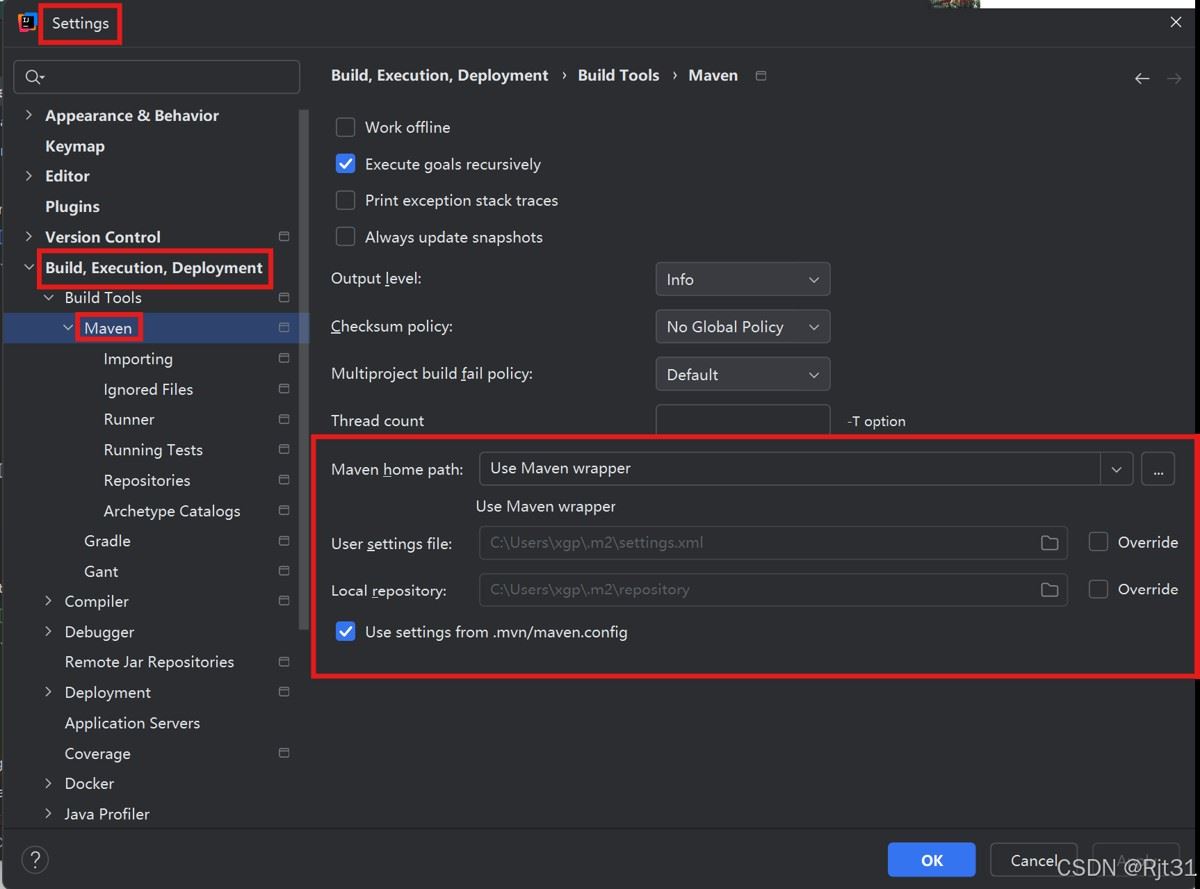Expand the Maven home path dropdown arrow
Screen dimensions: 1200x889
[x=1116, y=469]
